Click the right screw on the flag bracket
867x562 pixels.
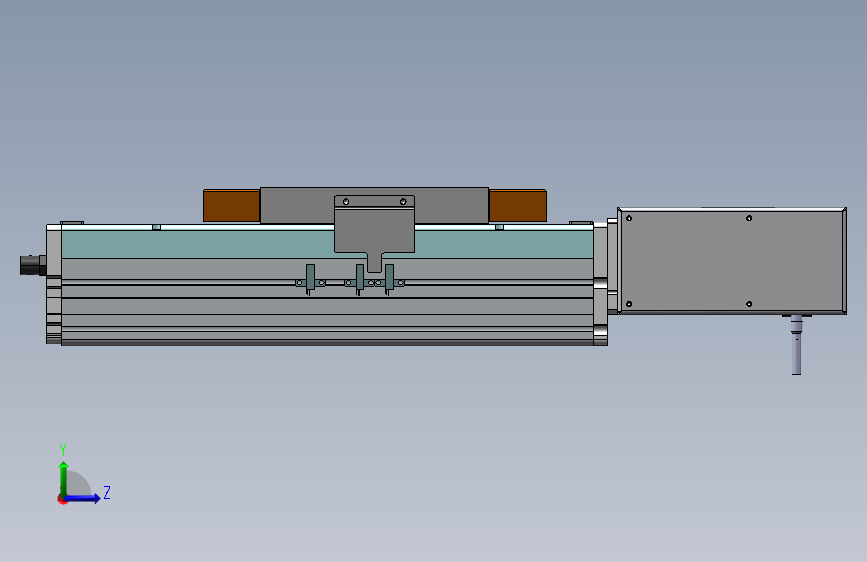tap(403, 202)
